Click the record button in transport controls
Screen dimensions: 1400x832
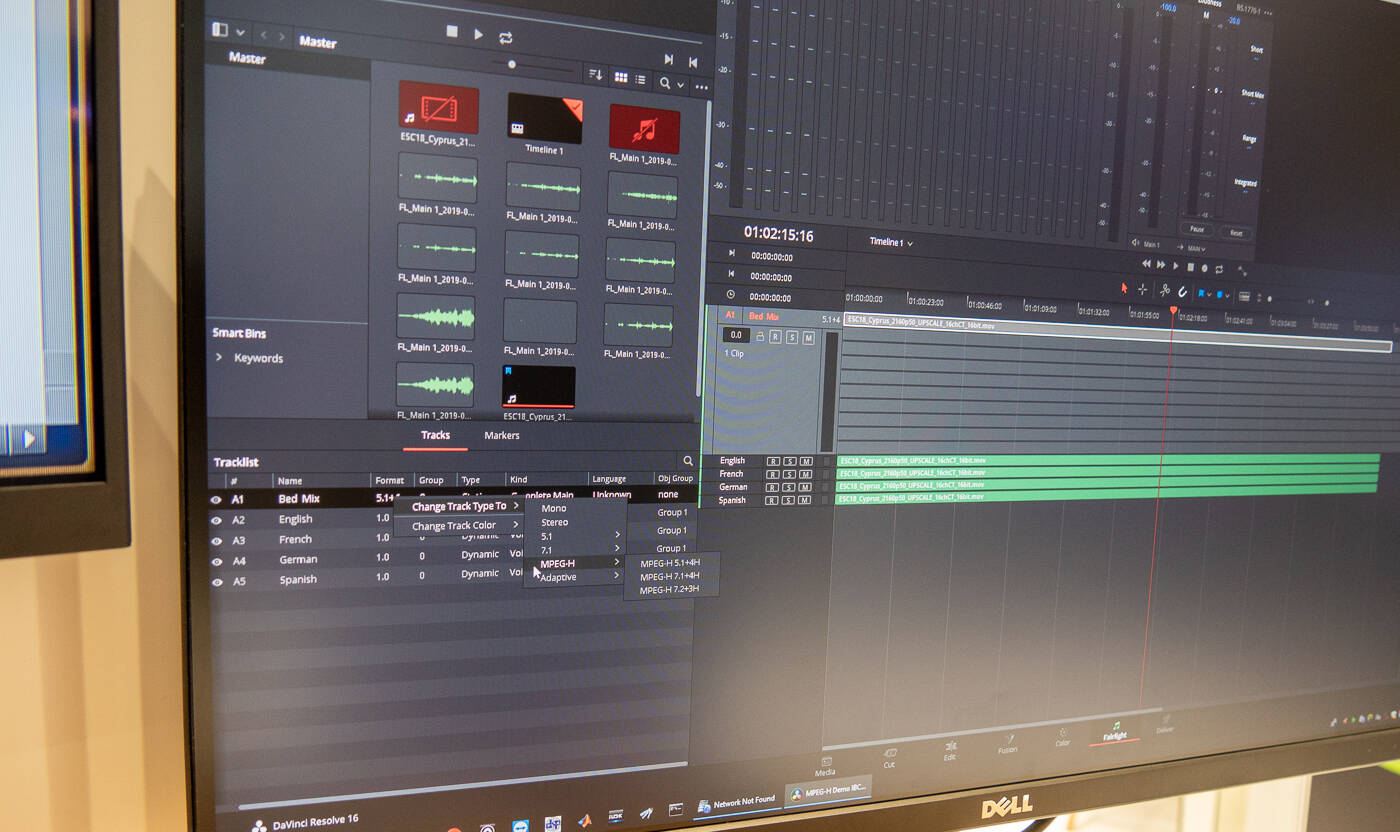point(1204,268)
